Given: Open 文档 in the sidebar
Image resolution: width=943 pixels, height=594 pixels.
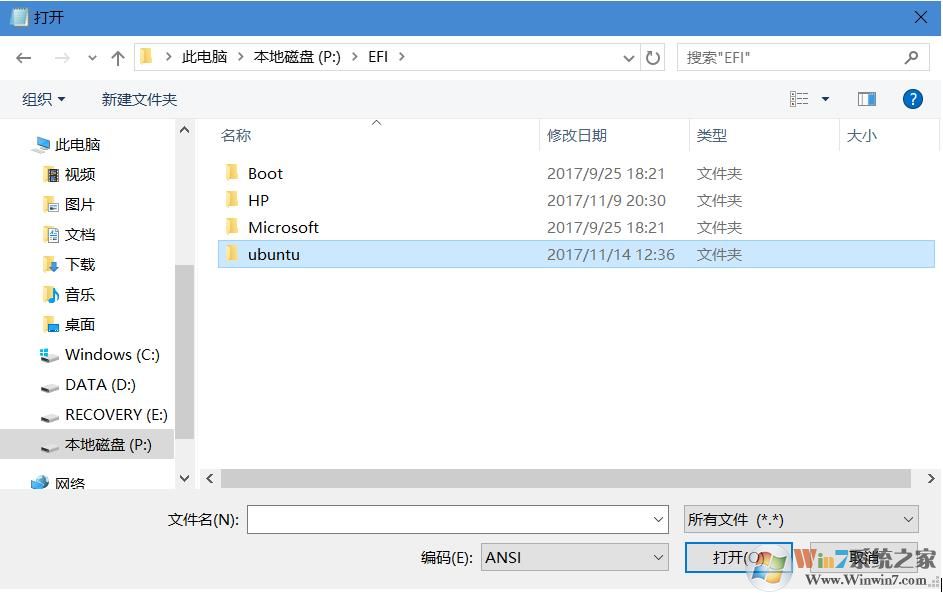Looking at the screenshot, I should [x=79, y=234].
